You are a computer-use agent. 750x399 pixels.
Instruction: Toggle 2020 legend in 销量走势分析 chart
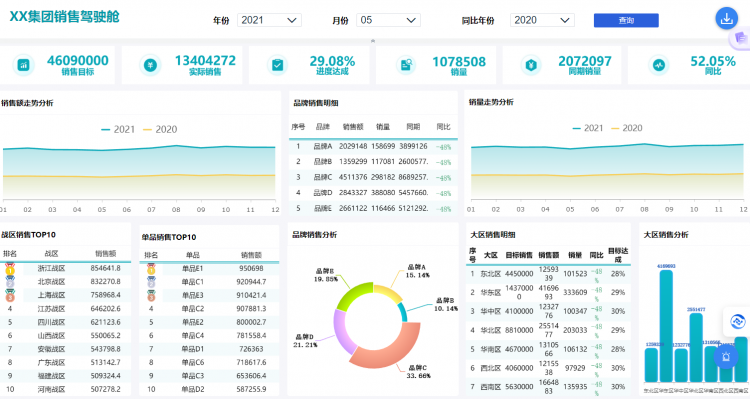tap(627, 128)
